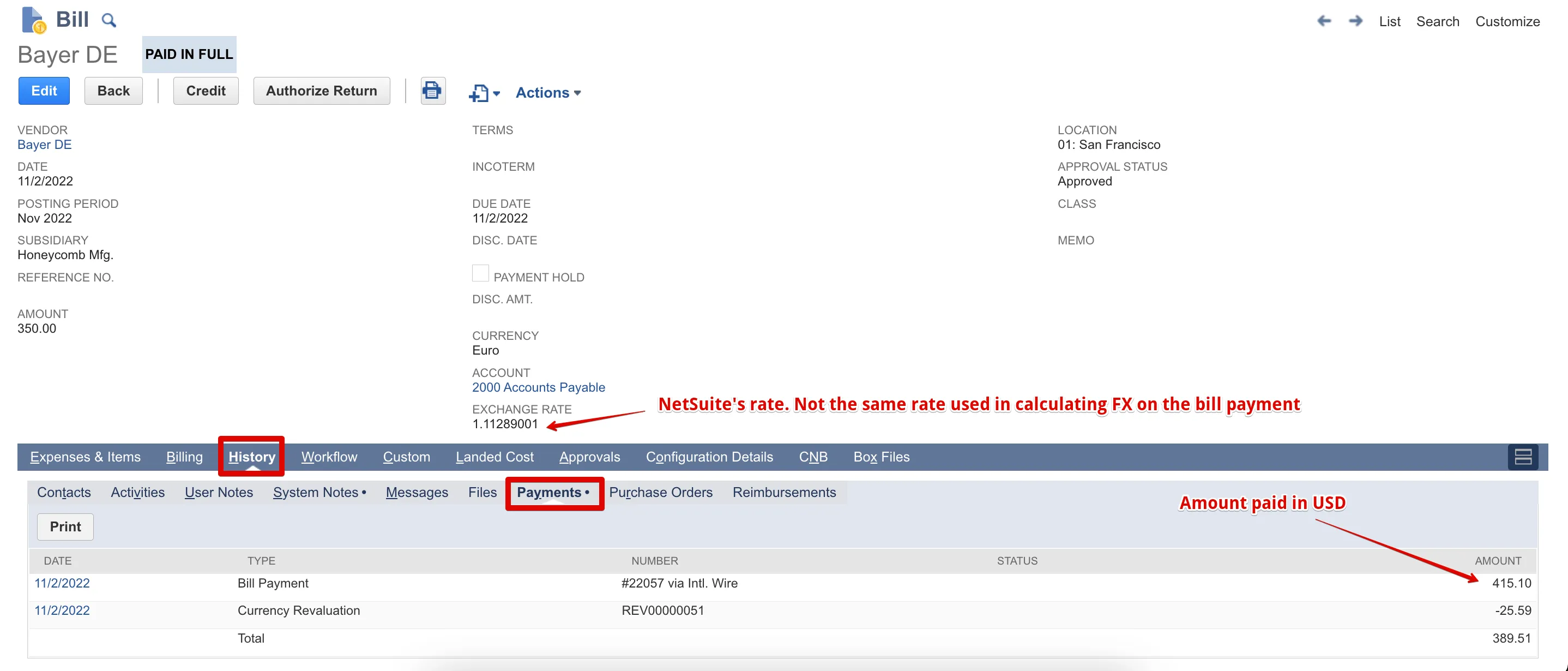Viewport: 1568px width, 671px height.
Task: Select the Messages subtab
Action: click(417, 492)
